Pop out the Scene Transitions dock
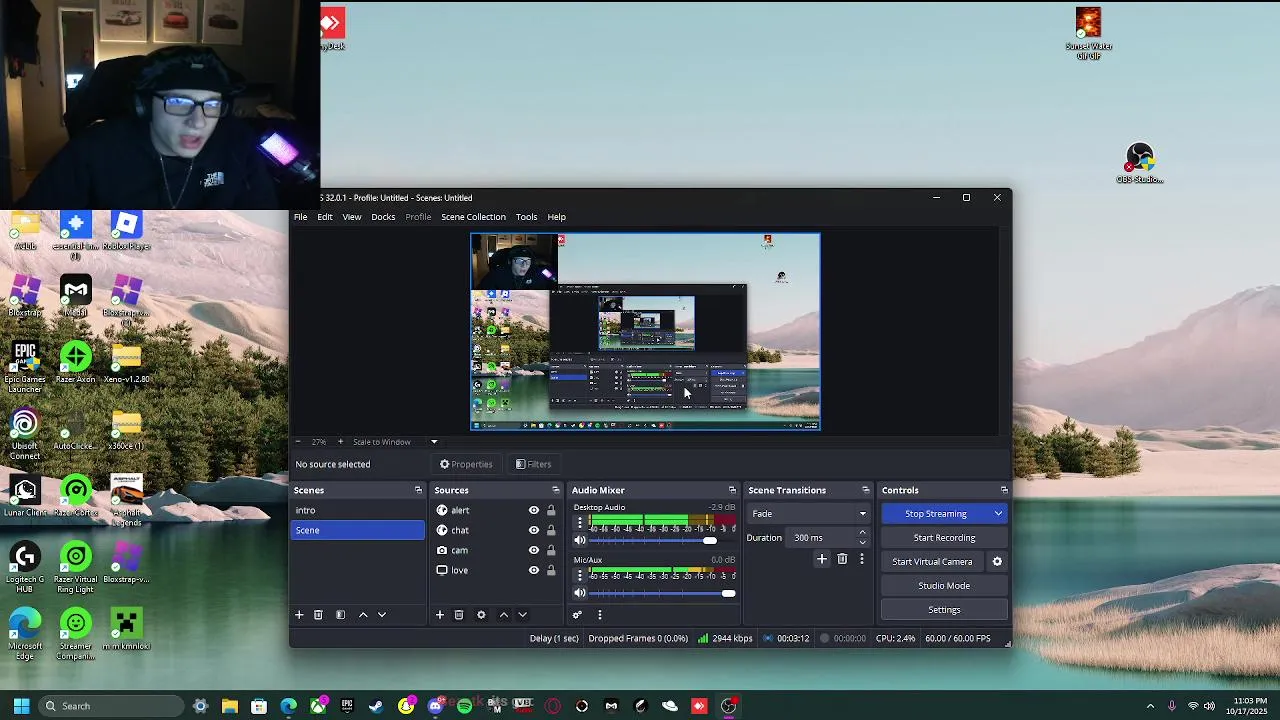 pos(866,490)
